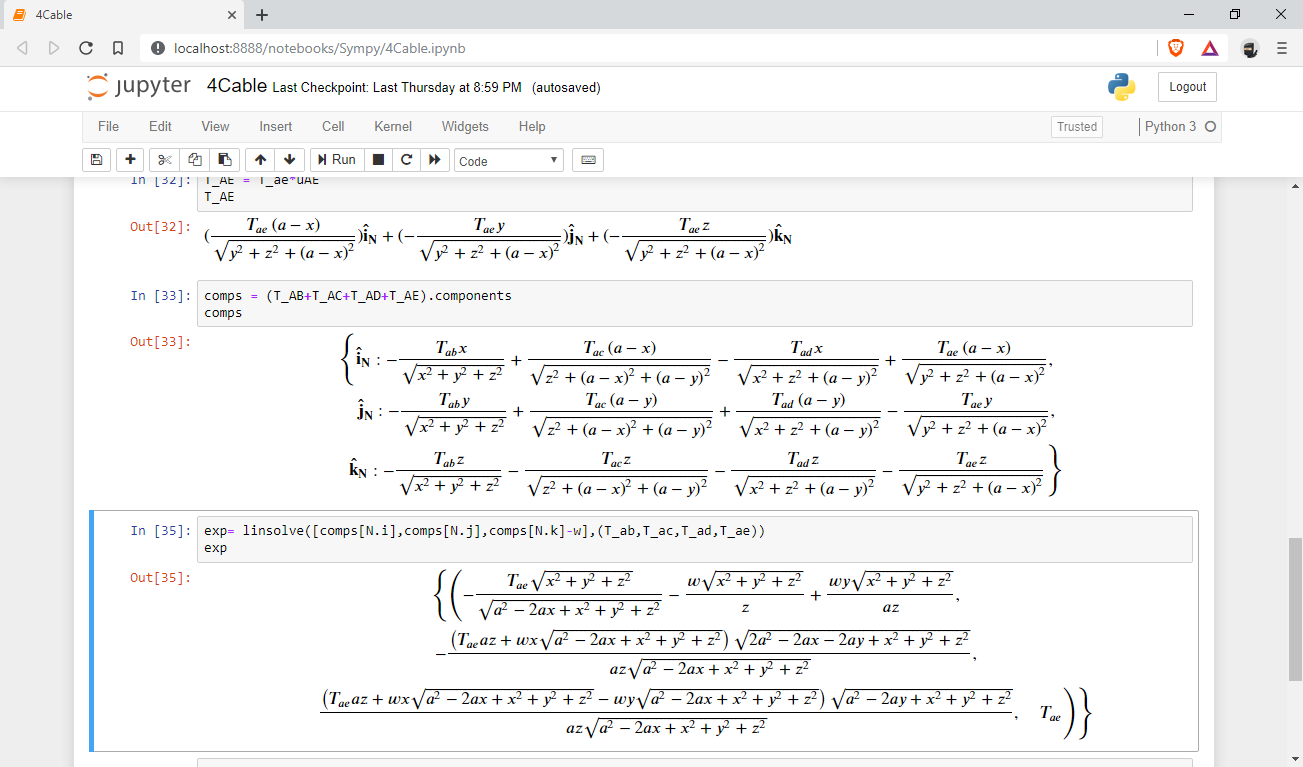The width and height of the screenshot is (1303, 767).
Task: Copy selected cells icon
Action: pos(195,160)
